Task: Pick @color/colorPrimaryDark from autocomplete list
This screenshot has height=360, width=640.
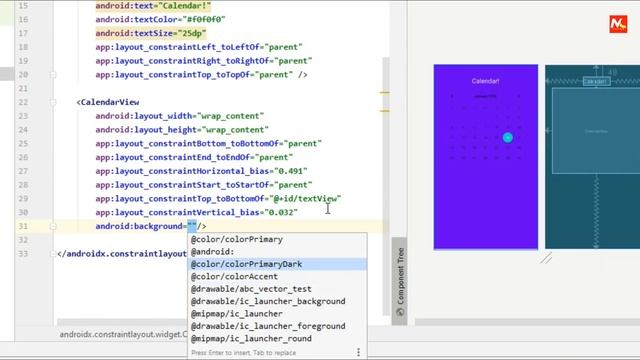Action: [277, 264]
